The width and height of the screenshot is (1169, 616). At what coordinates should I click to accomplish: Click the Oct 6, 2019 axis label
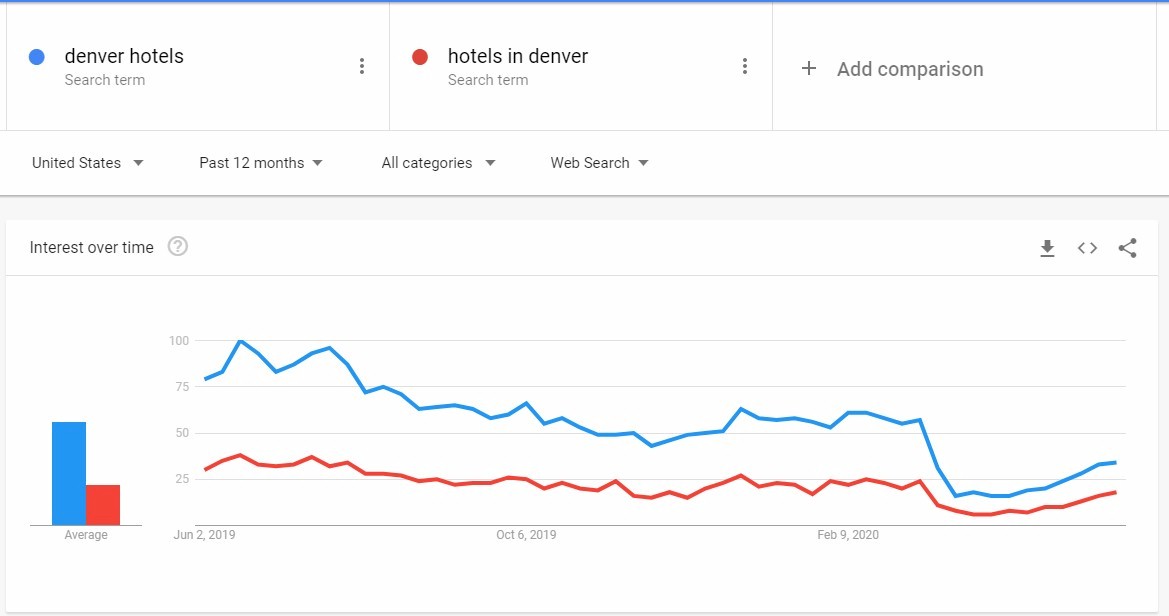tap(526, 535)
